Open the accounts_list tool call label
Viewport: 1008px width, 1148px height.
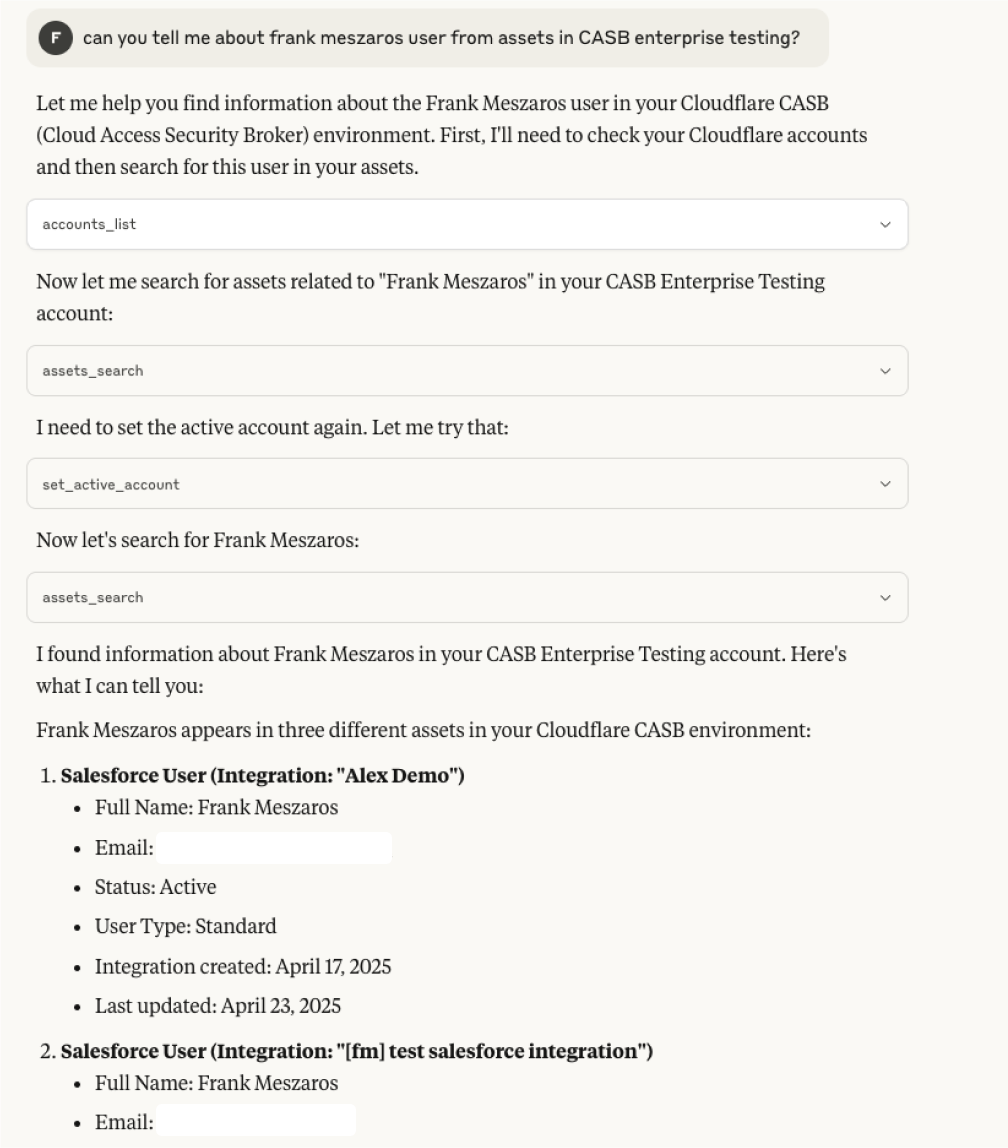point(89,225)
